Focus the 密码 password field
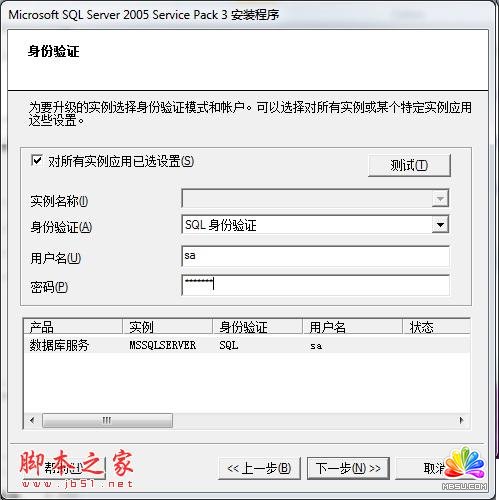The width and height of the screenshot is (499, 500). [x=315, y=285]
